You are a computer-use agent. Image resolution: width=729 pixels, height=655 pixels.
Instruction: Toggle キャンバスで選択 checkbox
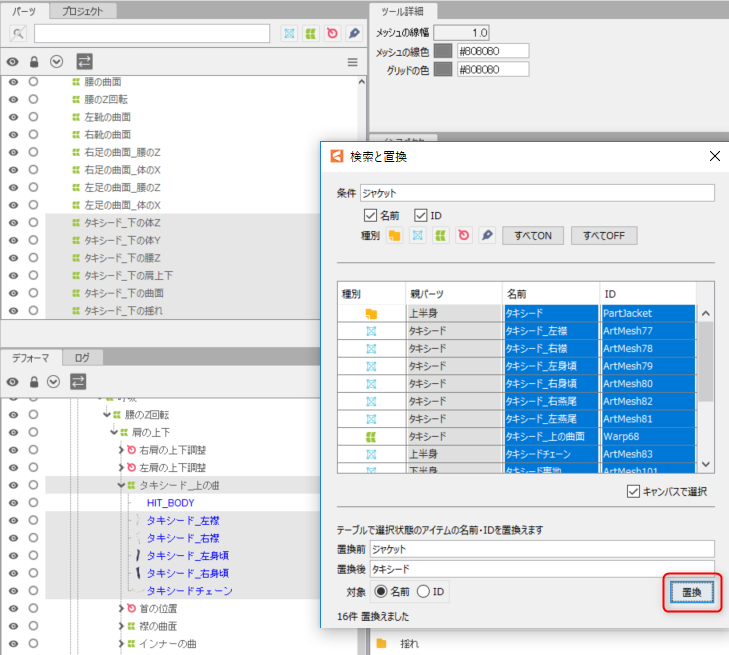point(633,491)
